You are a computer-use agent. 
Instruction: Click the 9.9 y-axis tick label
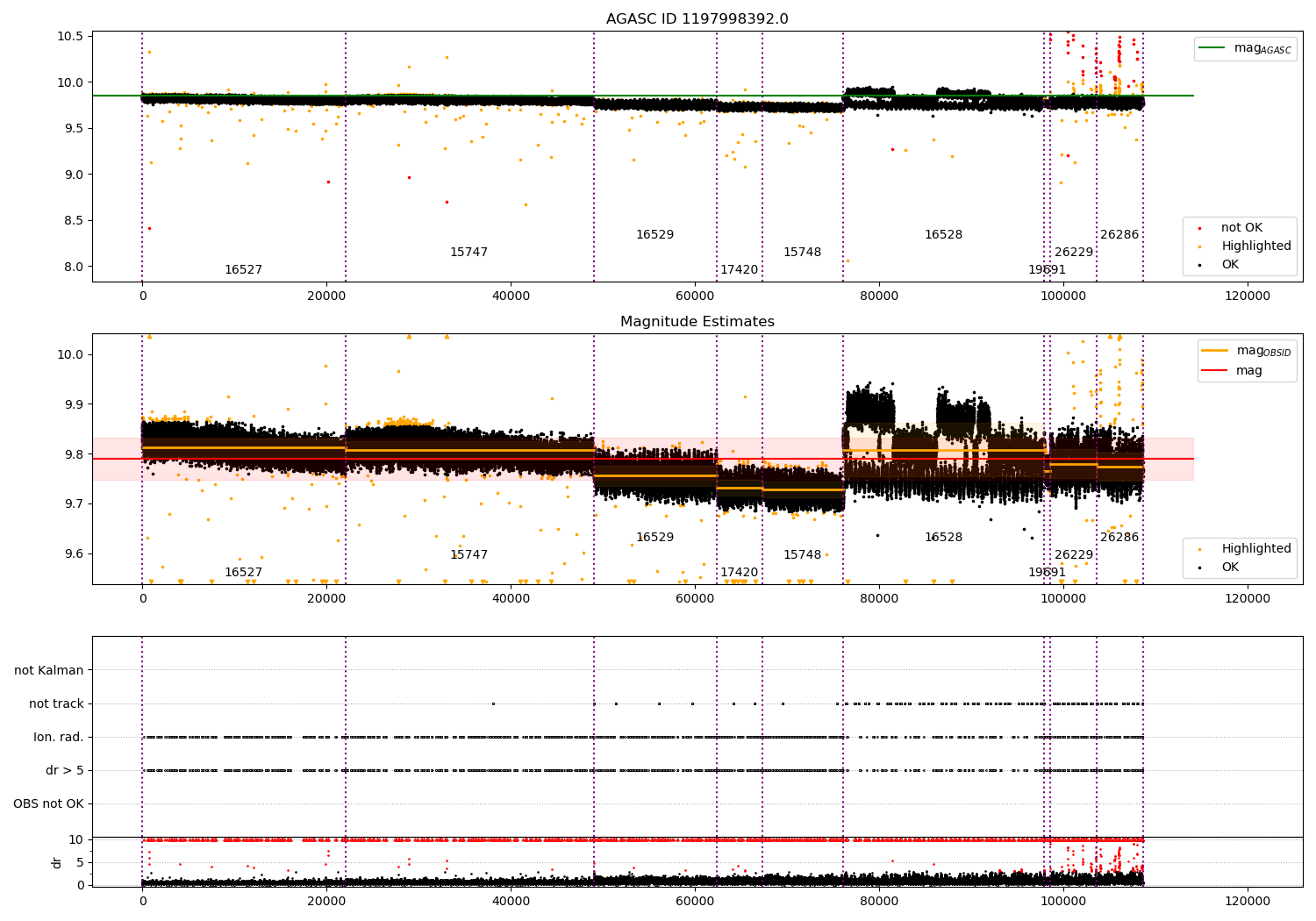coord(73,405)
